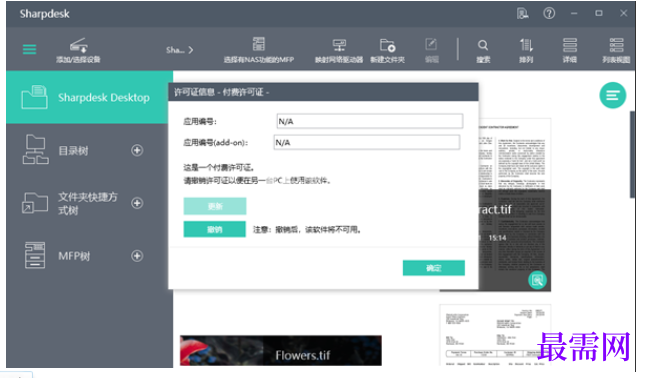649x378 pixels.
Task: Switch to the list view icon
Action: tap(616, 45)
